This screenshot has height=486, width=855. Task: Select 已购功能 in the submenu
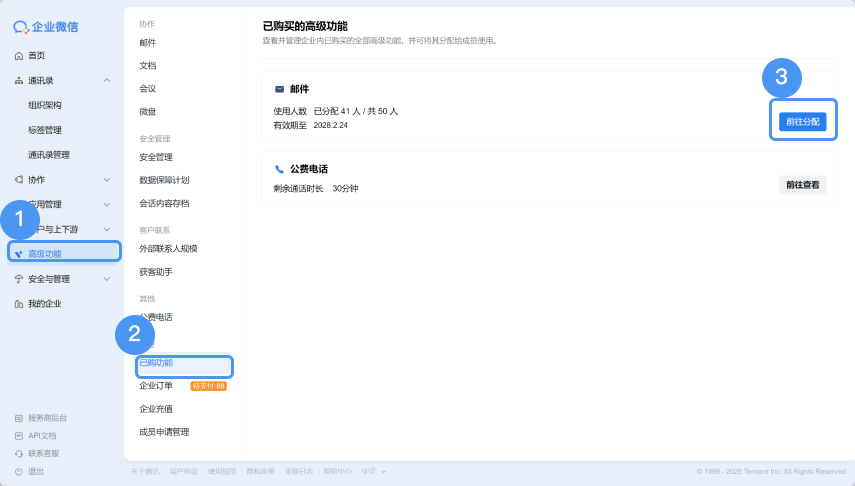(156, 363)
